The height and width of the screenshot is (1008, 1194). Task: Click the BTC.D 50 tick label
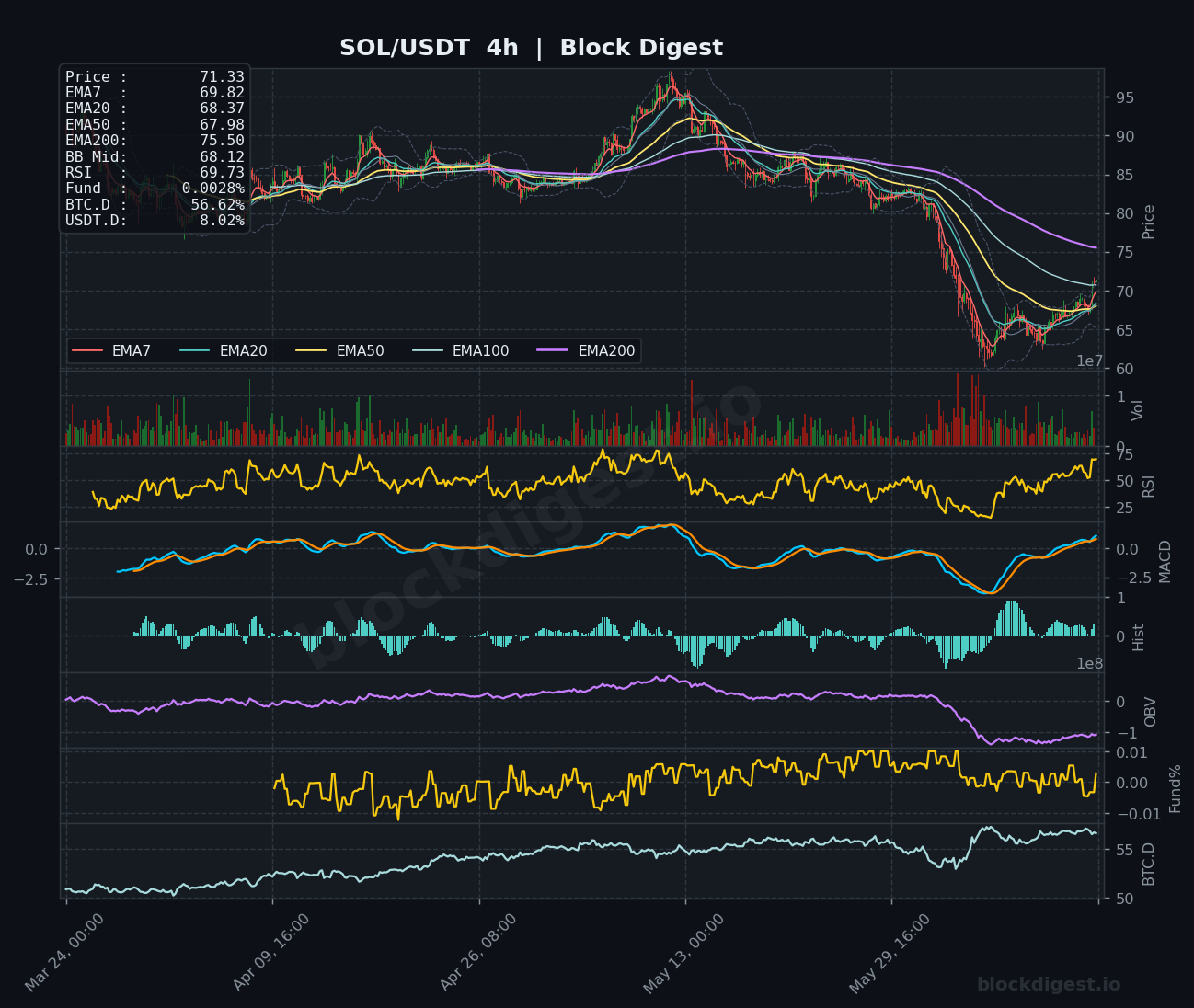point(1124,899)
